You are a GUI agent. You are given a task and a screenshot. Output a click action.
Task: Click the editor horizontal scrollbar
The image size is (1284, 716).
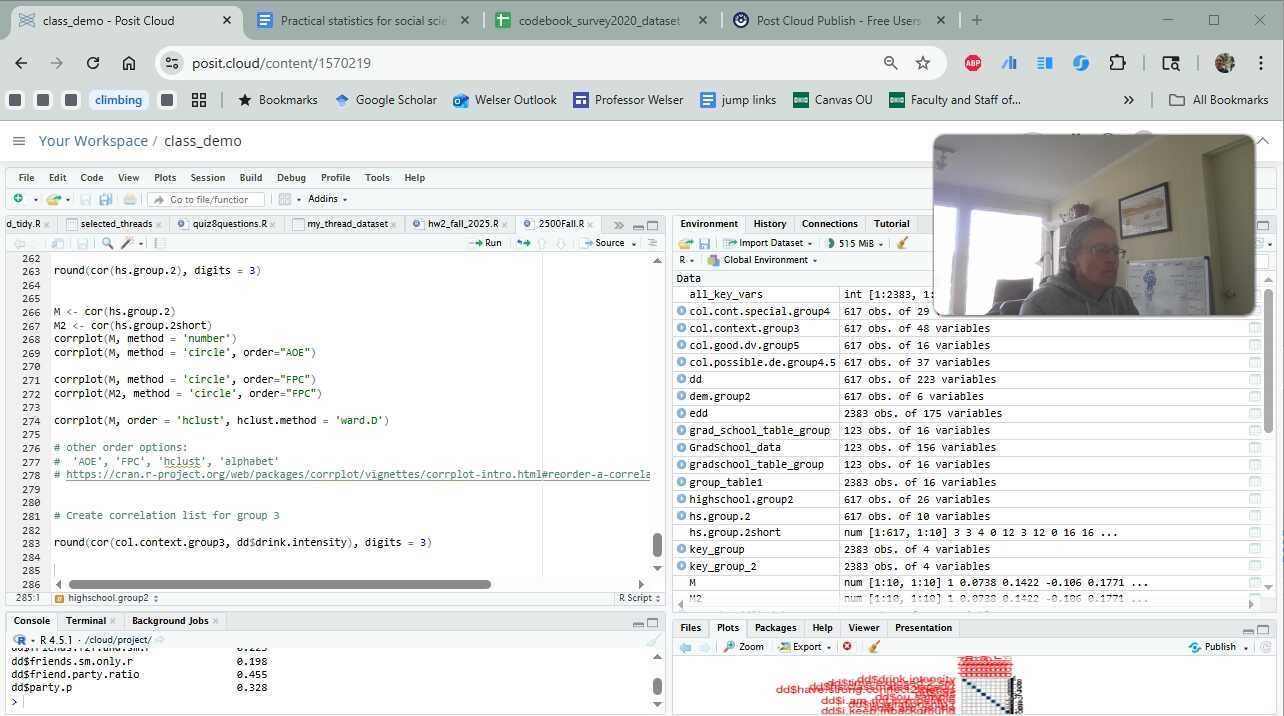tap(279, 584)
